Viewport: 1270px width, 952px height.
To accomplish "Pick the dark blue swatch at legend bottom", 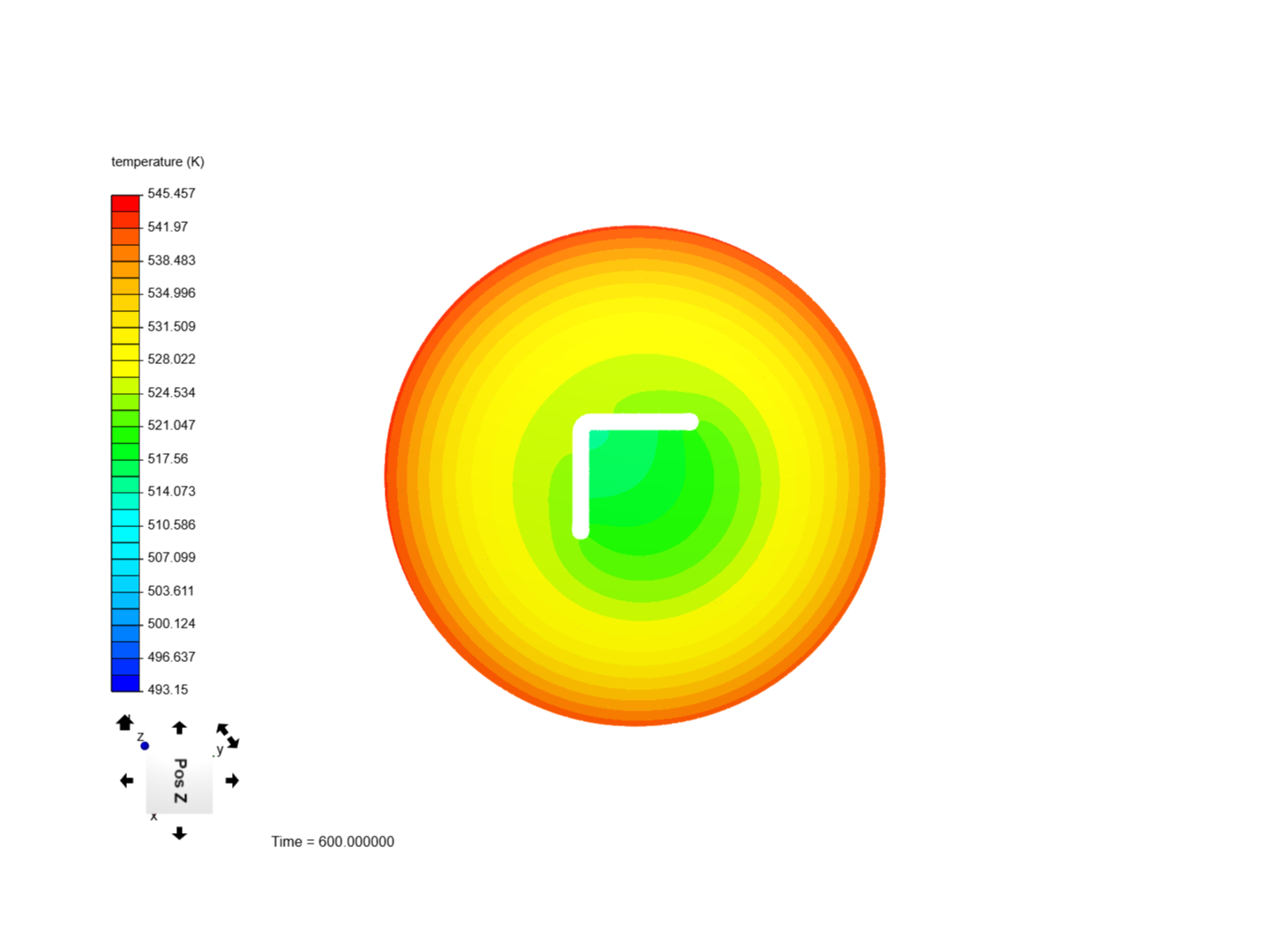I will (125, 683).
